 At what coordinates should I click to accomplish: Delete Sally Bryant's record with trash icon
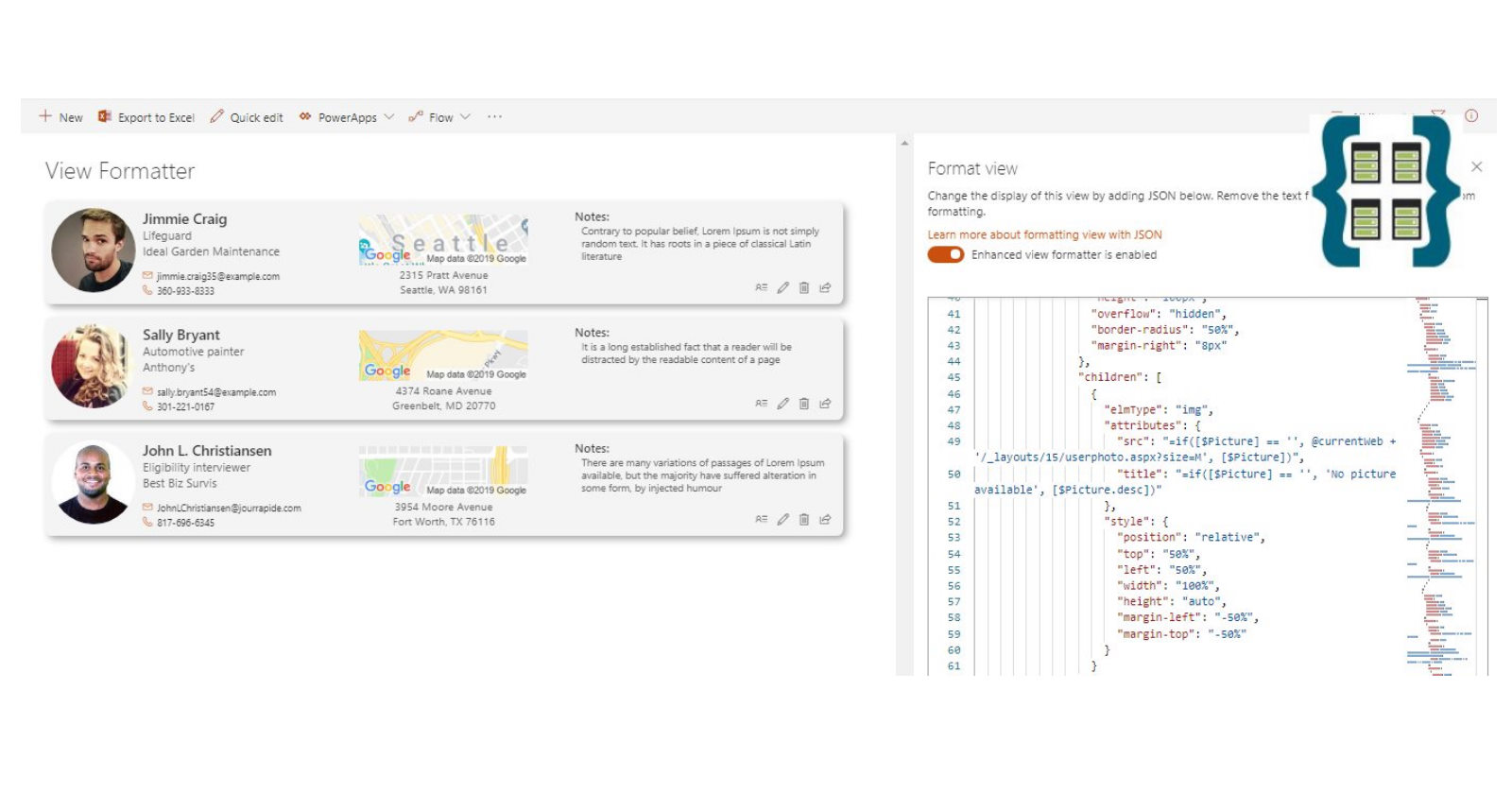coord(803,404)
